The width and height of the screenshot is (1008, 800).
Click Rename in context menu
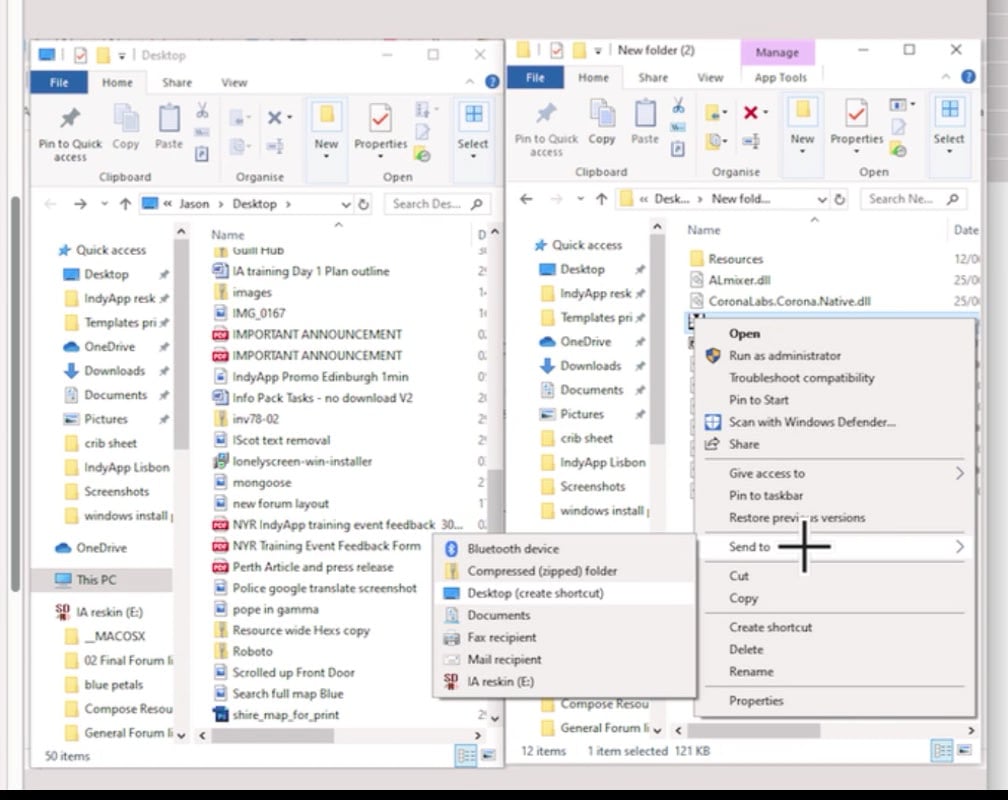tap(835, 671)
